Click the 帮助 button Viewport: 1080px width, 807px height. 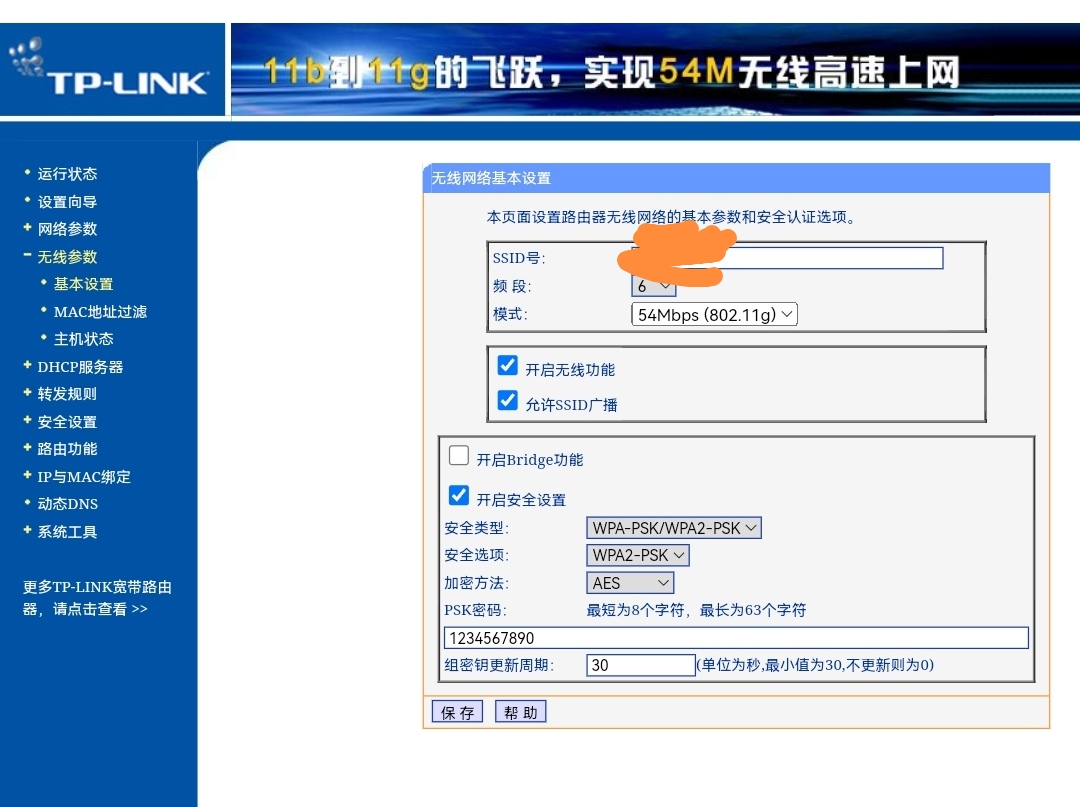coord(521,712)
